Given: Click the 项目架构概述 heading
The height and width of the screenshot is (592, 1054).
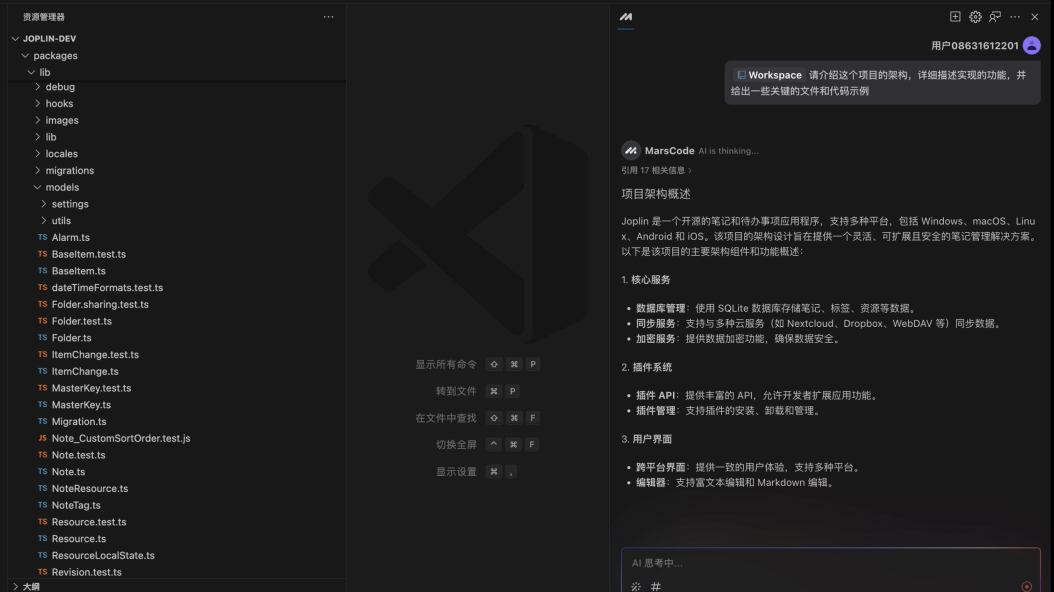Looking at the screenshot, I should click(655, 194).
